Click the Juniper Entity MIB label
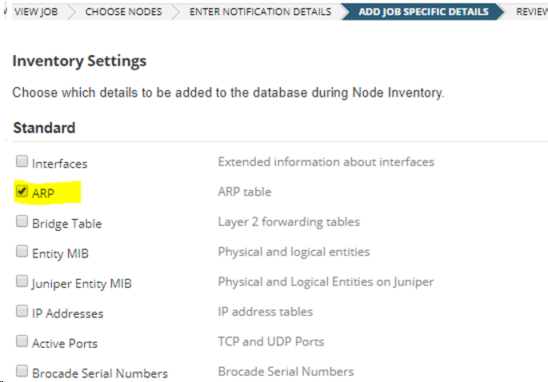Viewport: 548px width, 382px height. pyautogui.click(x=81, y=284)
